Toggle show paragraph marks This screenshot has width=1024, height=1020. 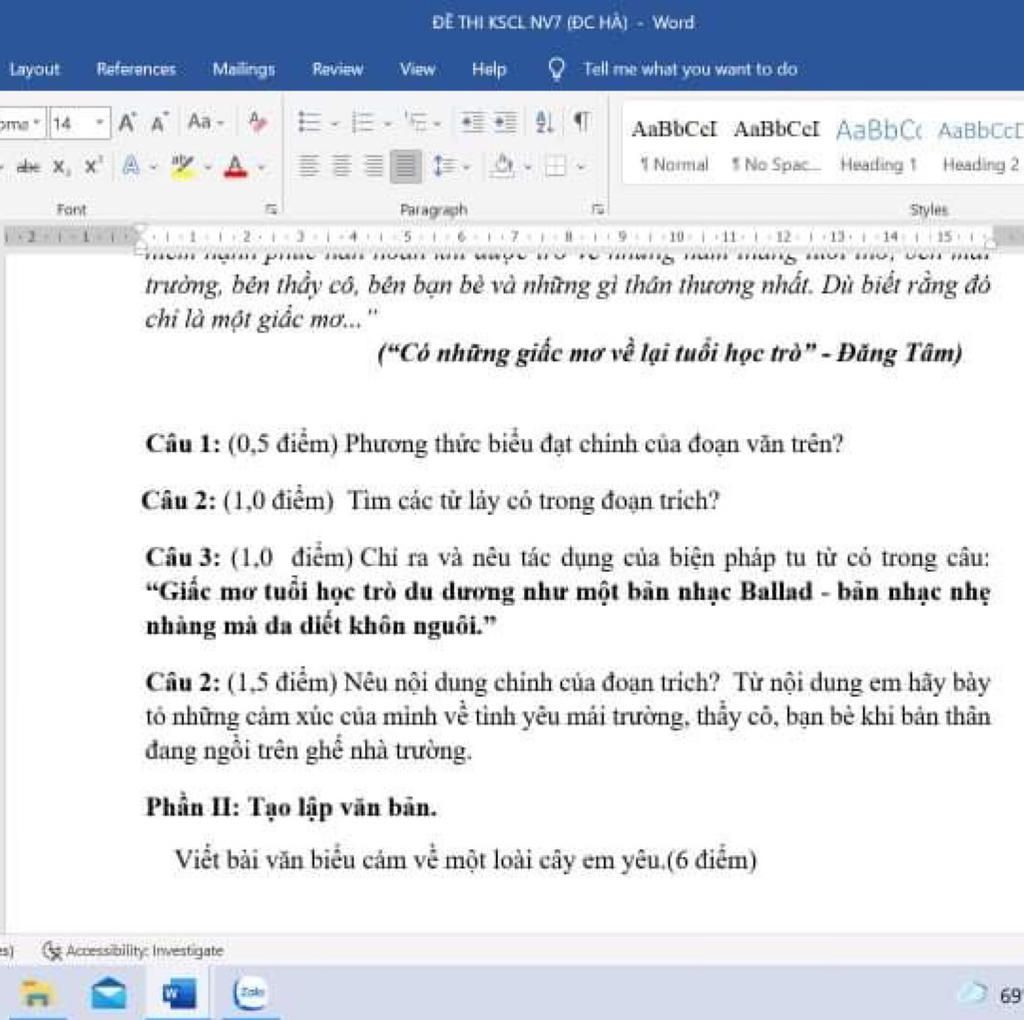click(x=582, y=122)
